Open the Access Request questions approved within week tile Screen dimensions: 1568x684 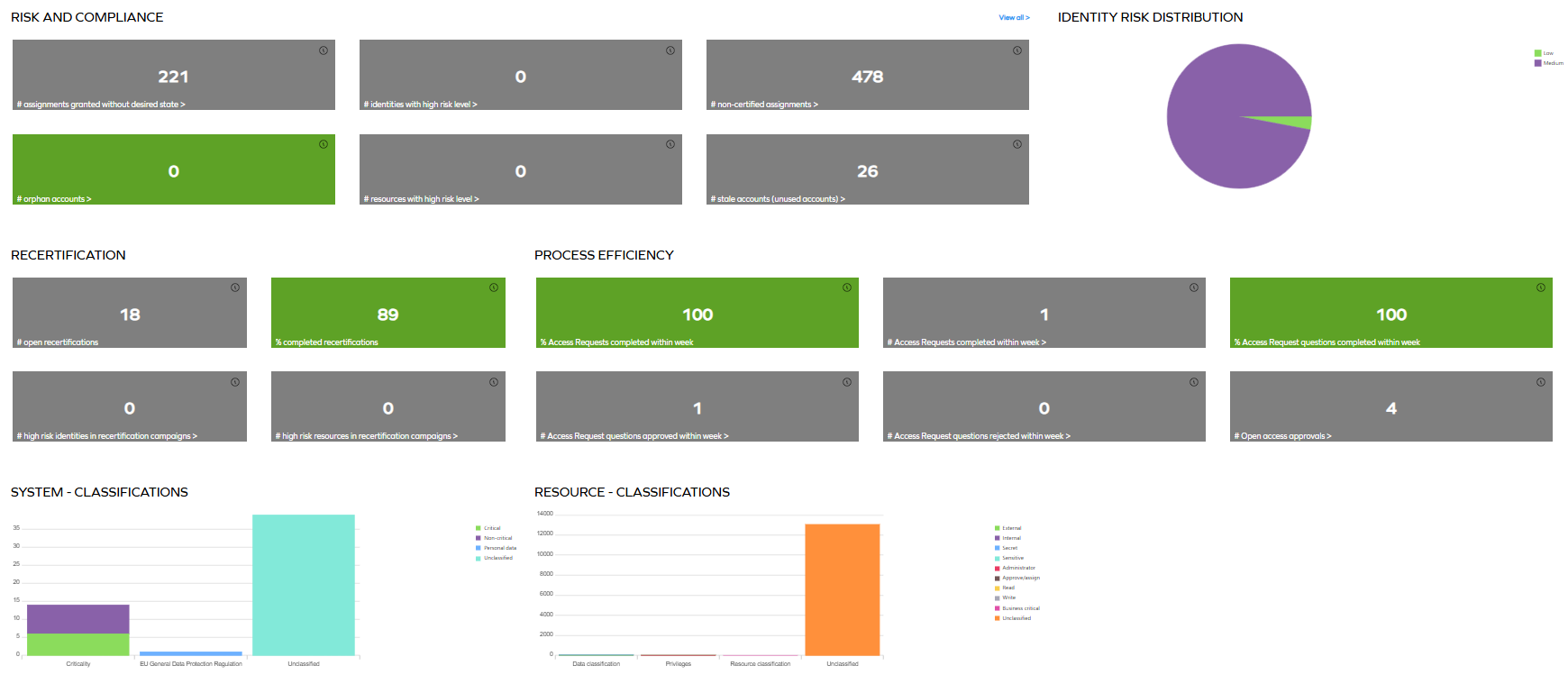(x=634, y=436)
